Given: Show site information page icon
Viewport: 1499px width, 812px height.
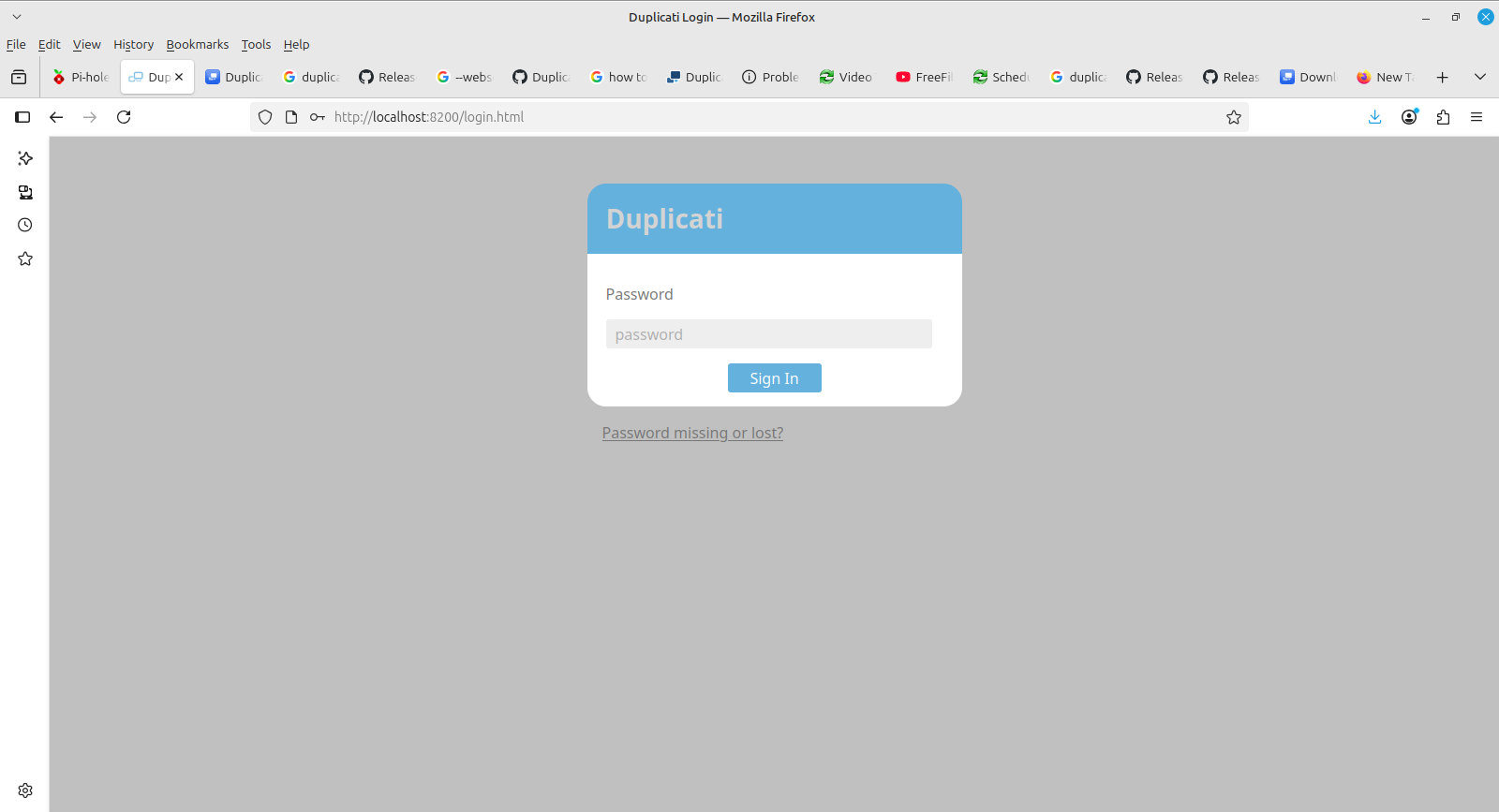Looking at the screenshot, I should (291, 117).
